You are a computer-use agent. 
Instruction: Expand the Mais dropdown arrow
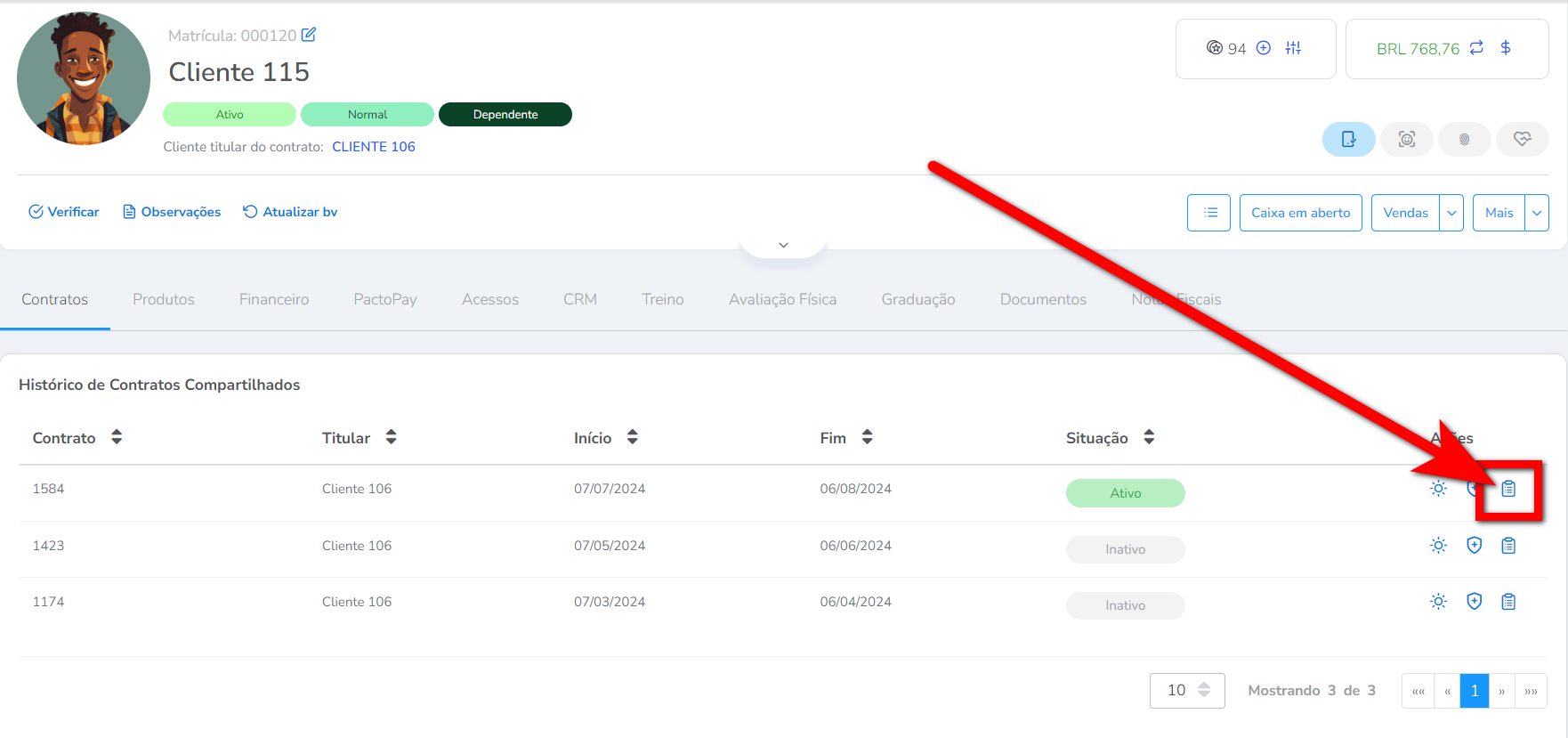1537,213
